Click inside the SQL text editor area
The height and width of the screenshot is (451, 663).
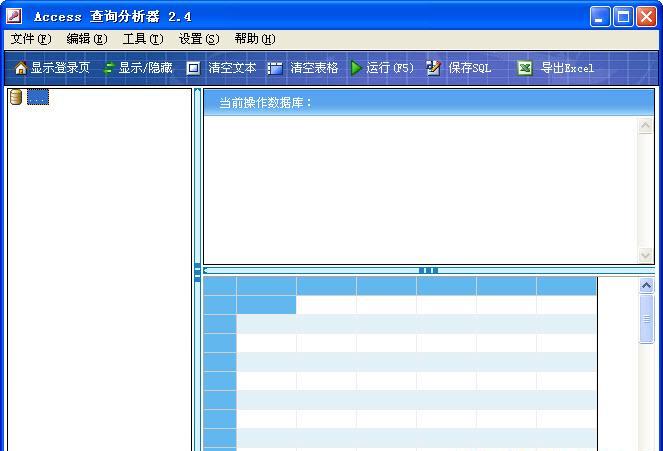tap(420, 185)
